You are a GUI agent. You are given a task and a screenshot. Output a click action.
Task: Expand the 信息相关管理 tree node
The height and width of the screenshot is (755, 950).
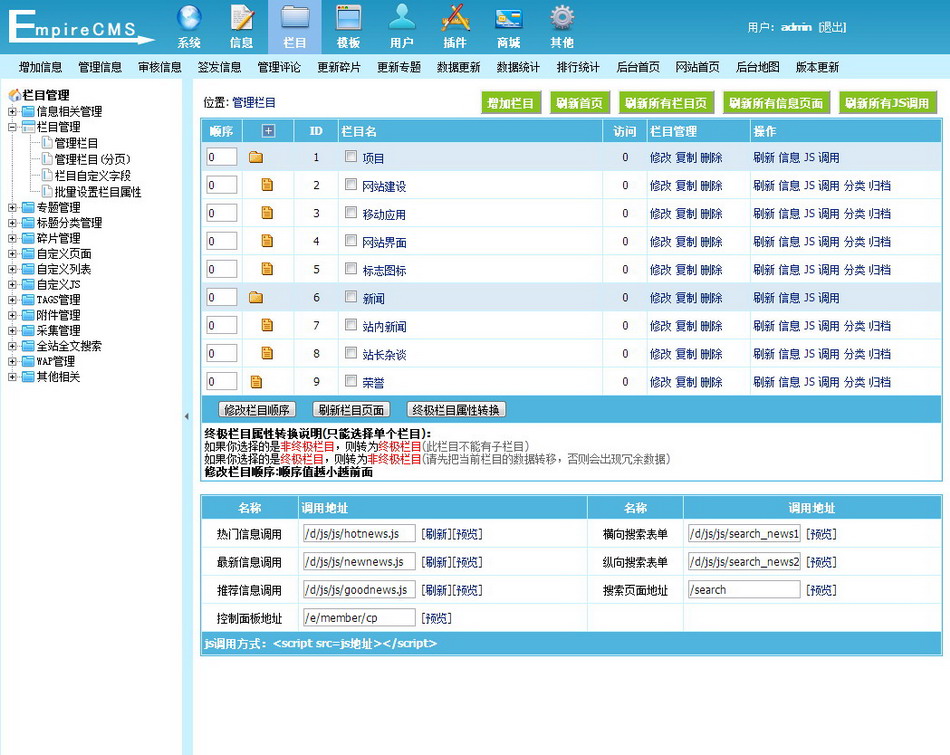[x=12, y=112]
